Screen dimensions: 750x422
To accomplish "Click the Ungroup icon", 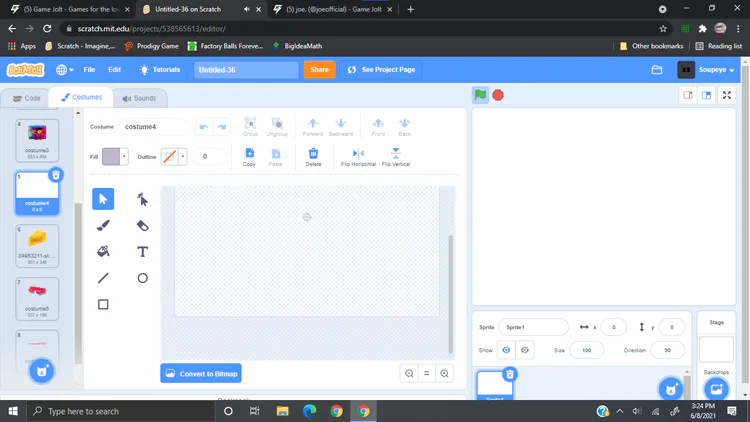I will coord(277,127).
